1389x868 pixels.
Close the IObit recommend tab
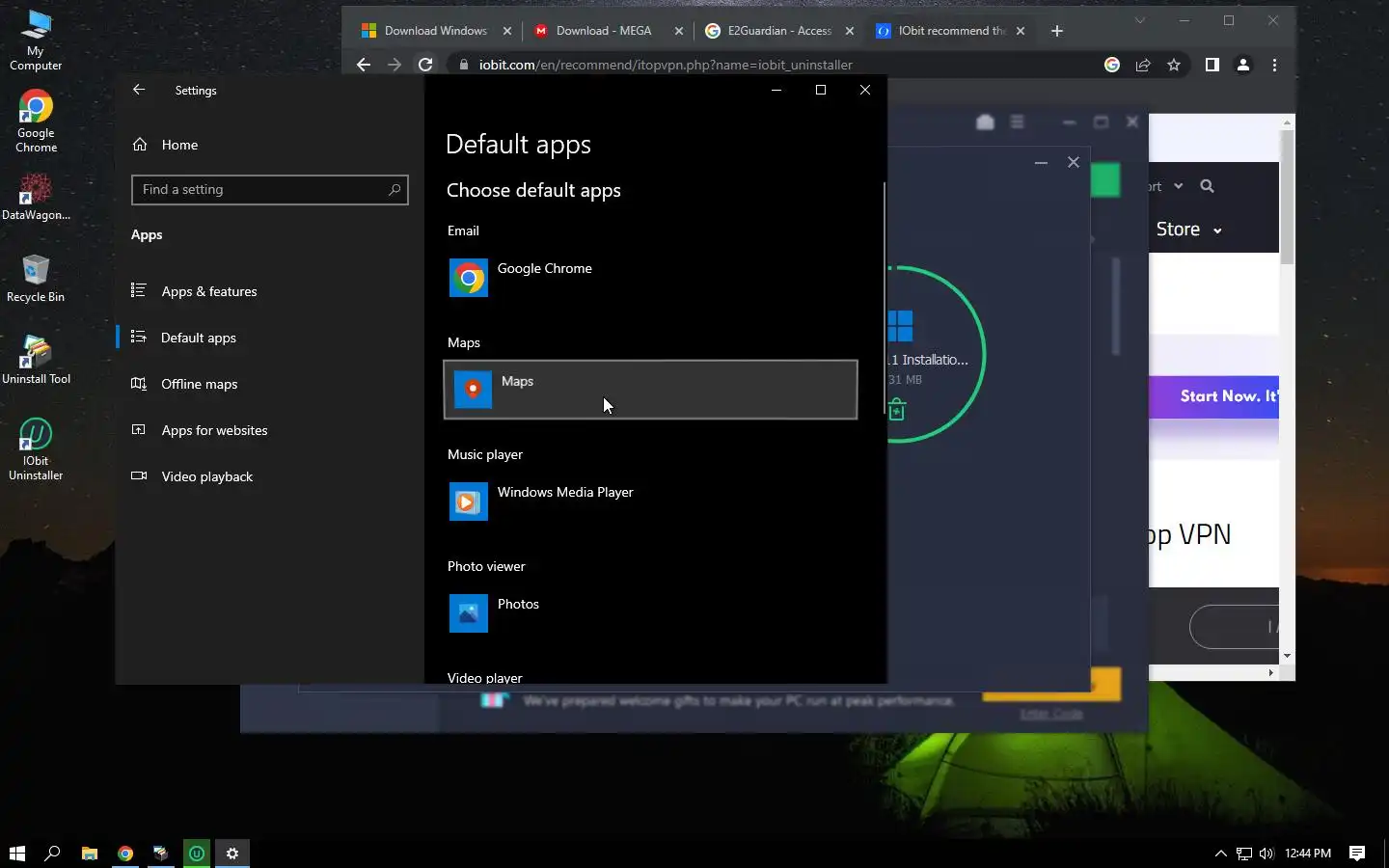tap(1021, 31)
